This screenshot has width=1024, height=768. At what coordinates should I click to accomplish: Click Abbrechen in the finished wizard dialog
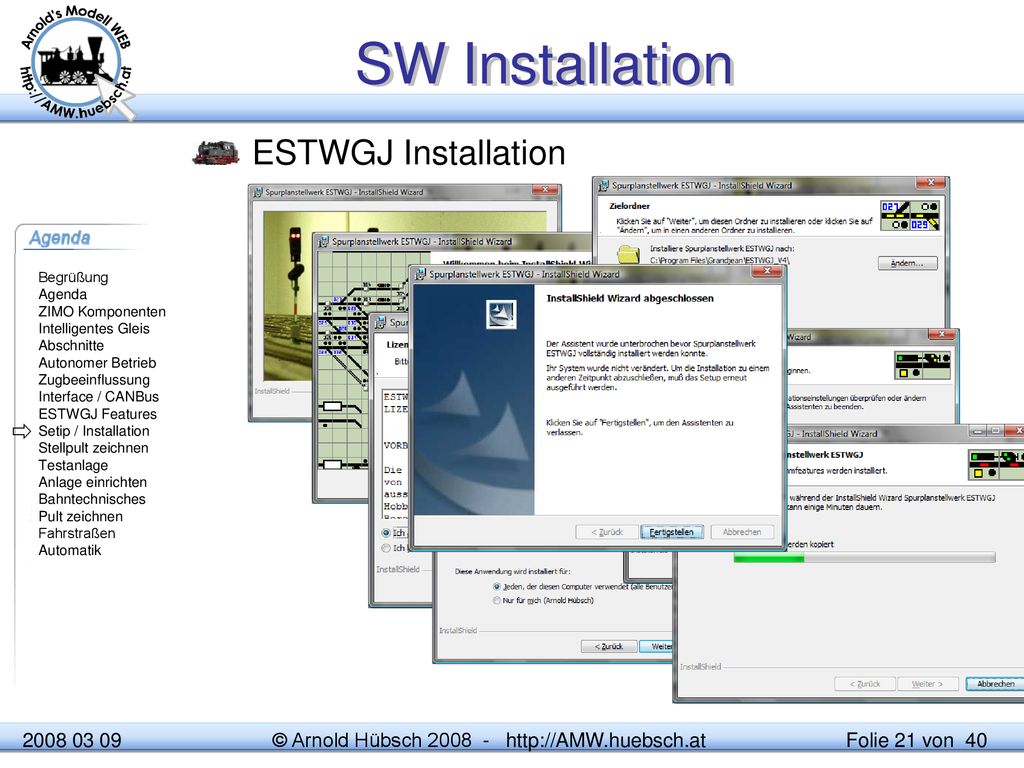(x=742, y=532)
